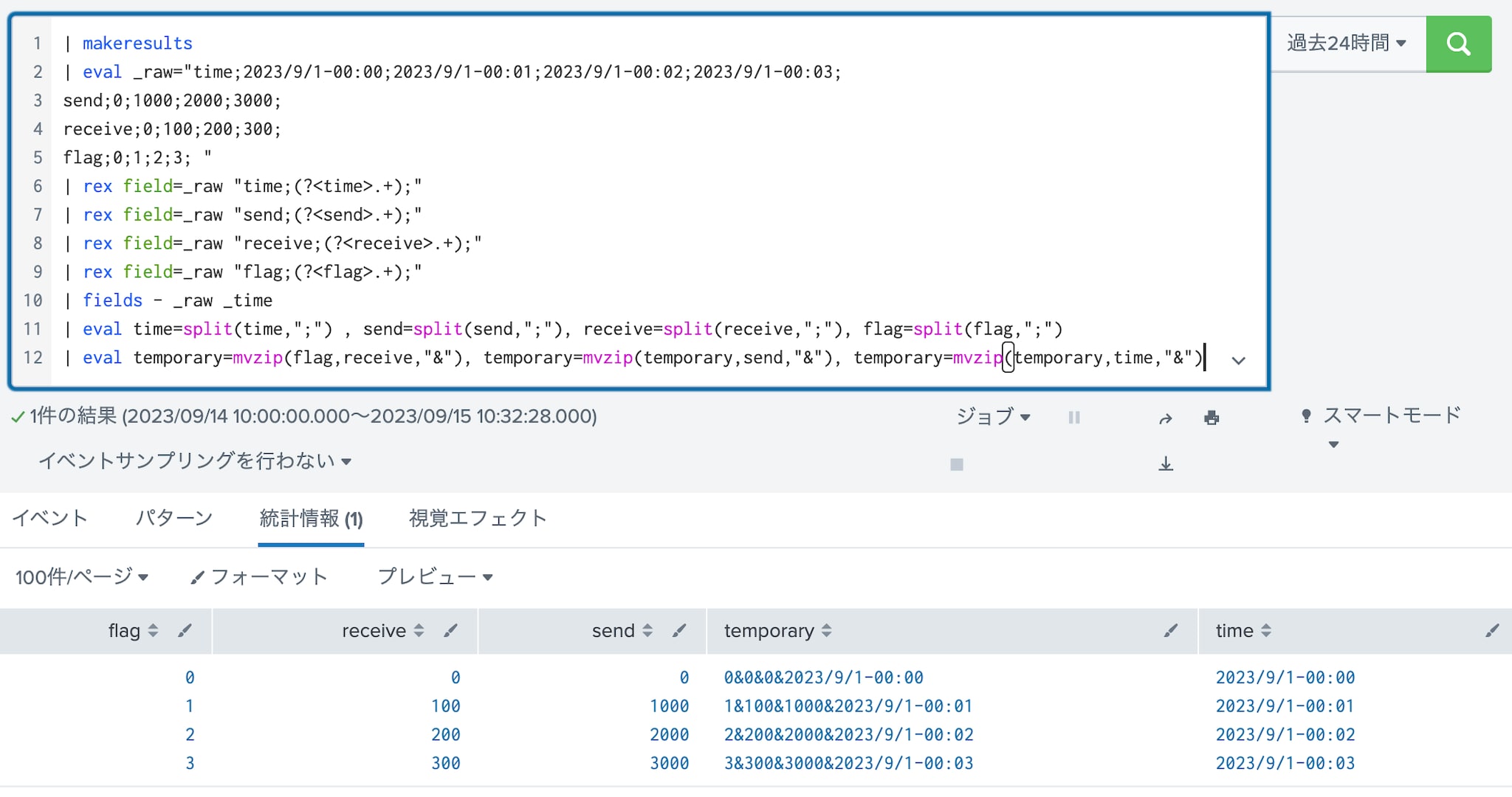Open イベントサンプリングを行わない dropdown
Viewport: 1512px width, 797px height.
pos(195,461)
